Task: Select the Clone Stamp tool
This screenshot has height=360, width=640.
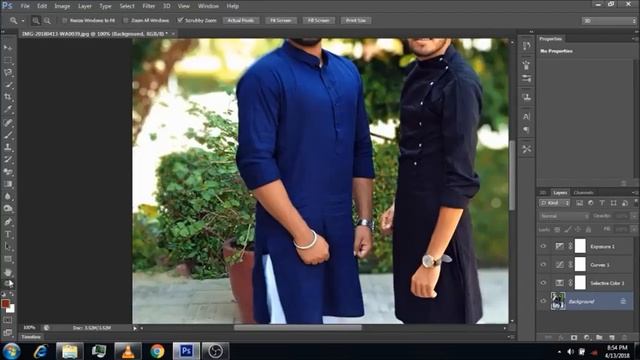Action: [8, 147]
